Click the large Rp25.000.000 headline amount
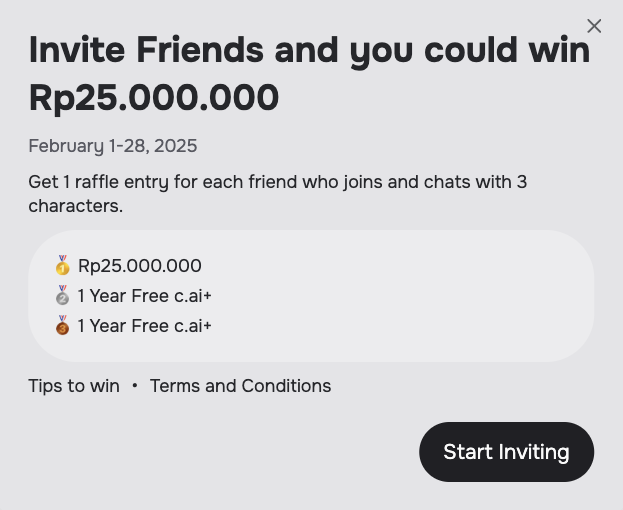 pos(154,98)
